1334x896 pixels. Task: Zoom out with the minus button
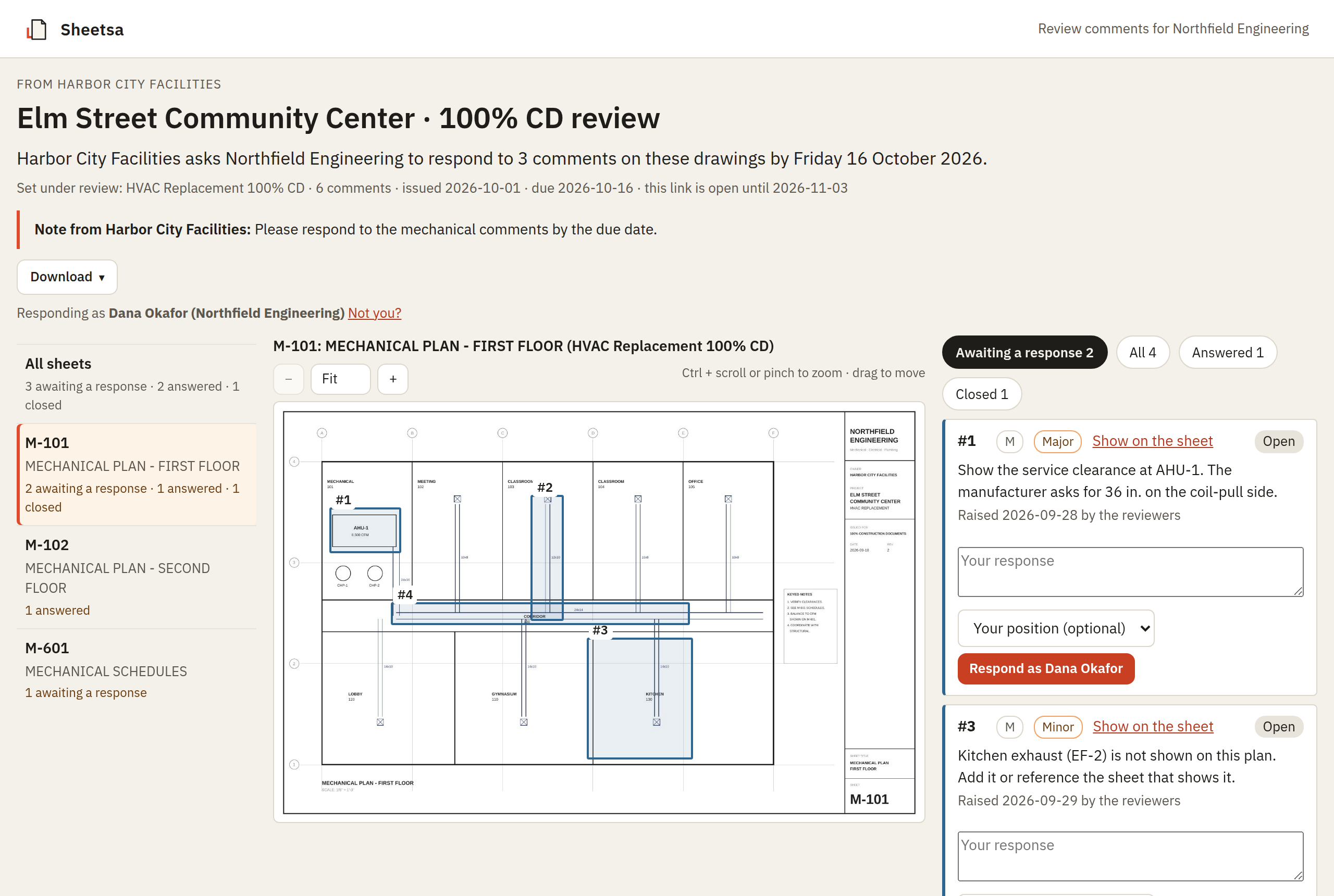(x=289, y=379)
